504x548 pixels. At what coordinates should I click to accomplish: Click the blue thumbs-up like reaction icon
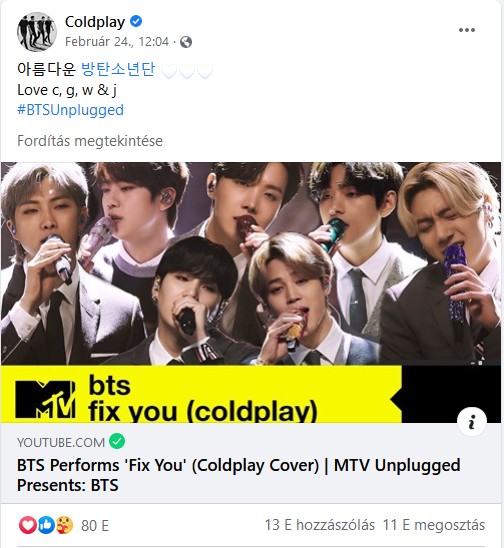[x=46, y=525]
